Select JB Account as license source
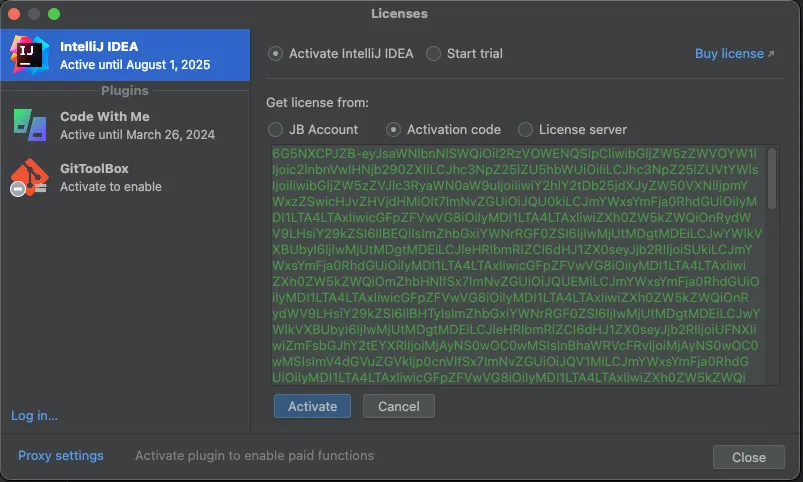 (276, 129)
